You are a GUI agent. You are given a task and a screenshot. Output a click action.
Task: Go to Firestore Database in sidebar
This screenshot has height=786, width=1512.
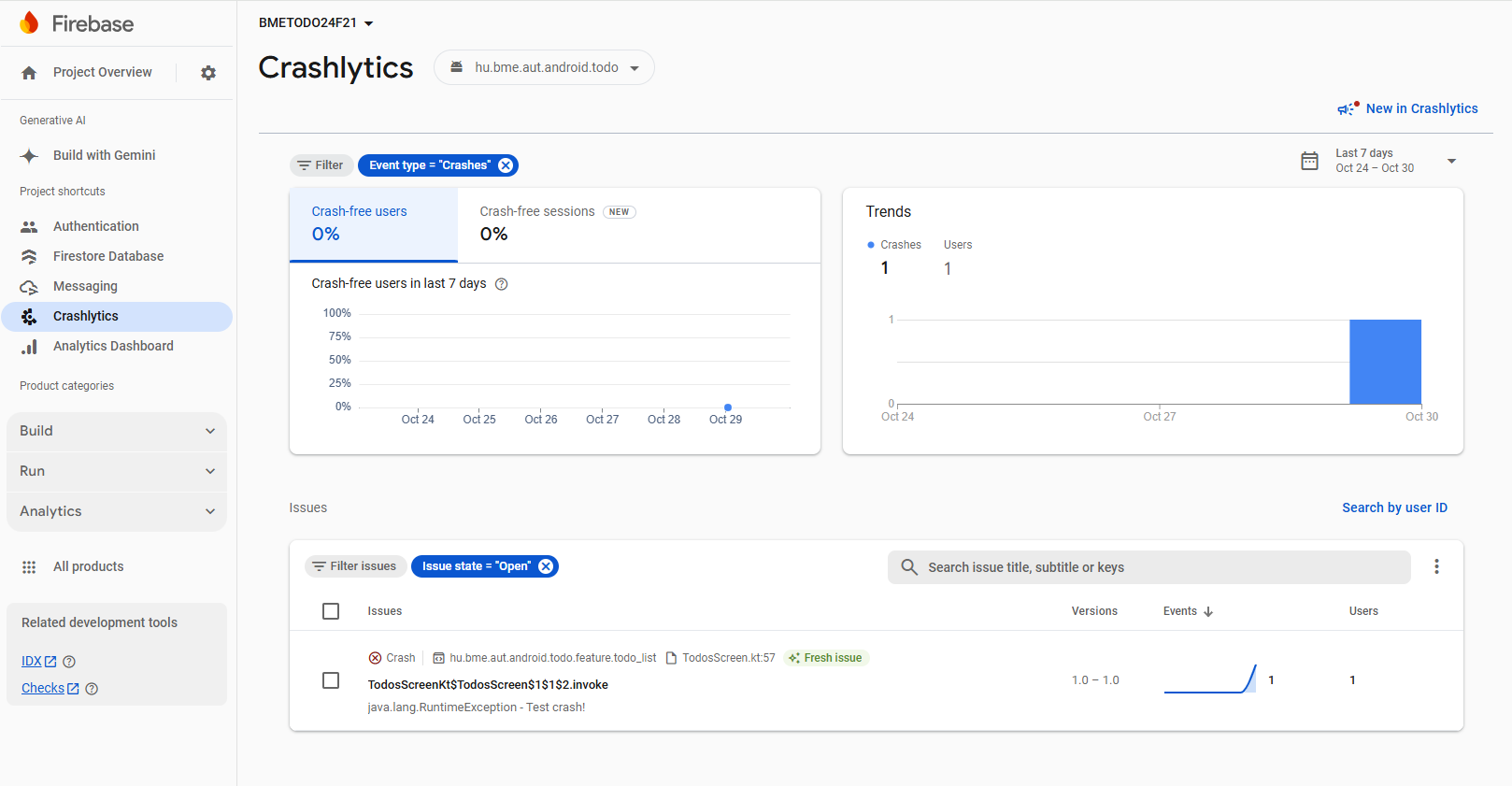coord(117,256)
